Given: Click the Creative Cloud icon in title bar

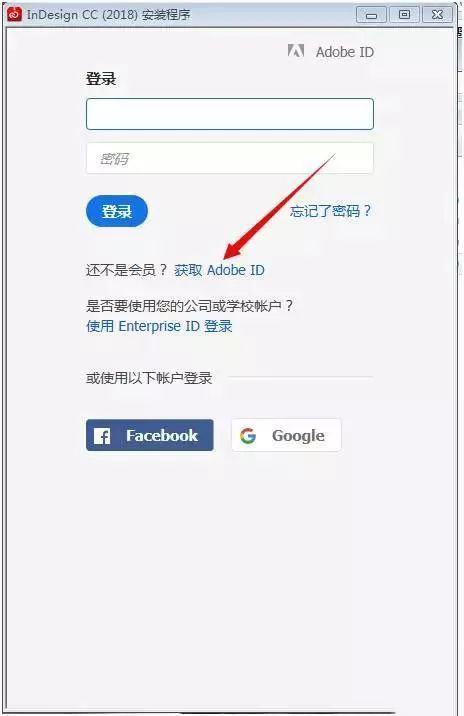Looking at the screenshot, I should 14,15.
